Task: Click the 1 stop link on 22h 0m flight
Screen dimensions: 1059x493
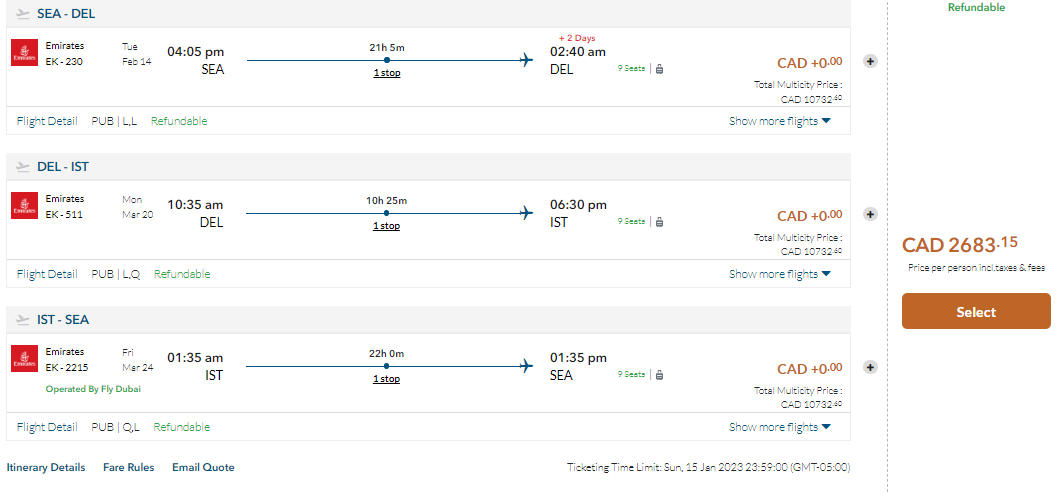Action: pos(386,379)
